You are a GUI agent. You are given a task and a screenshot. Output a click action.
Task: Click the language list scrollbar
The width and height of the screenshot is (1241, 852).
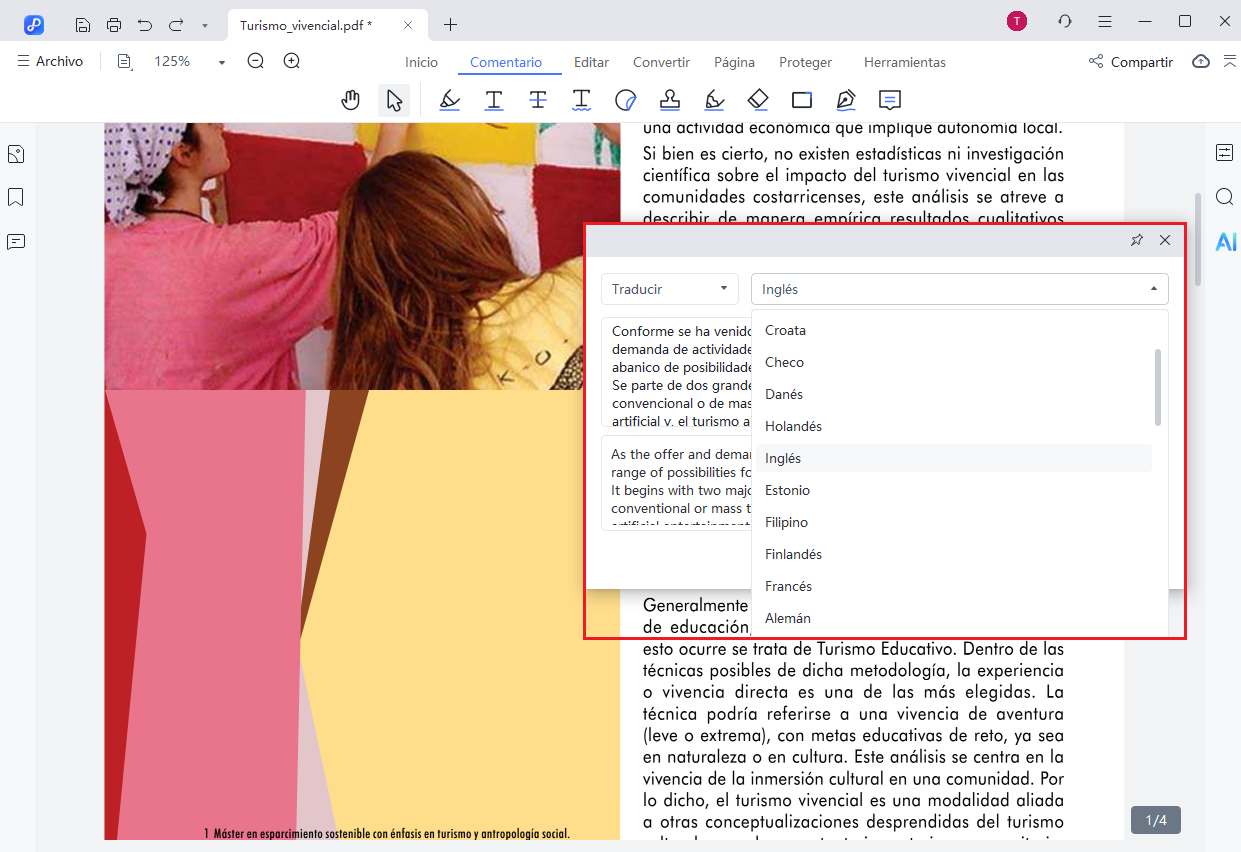1158,387
